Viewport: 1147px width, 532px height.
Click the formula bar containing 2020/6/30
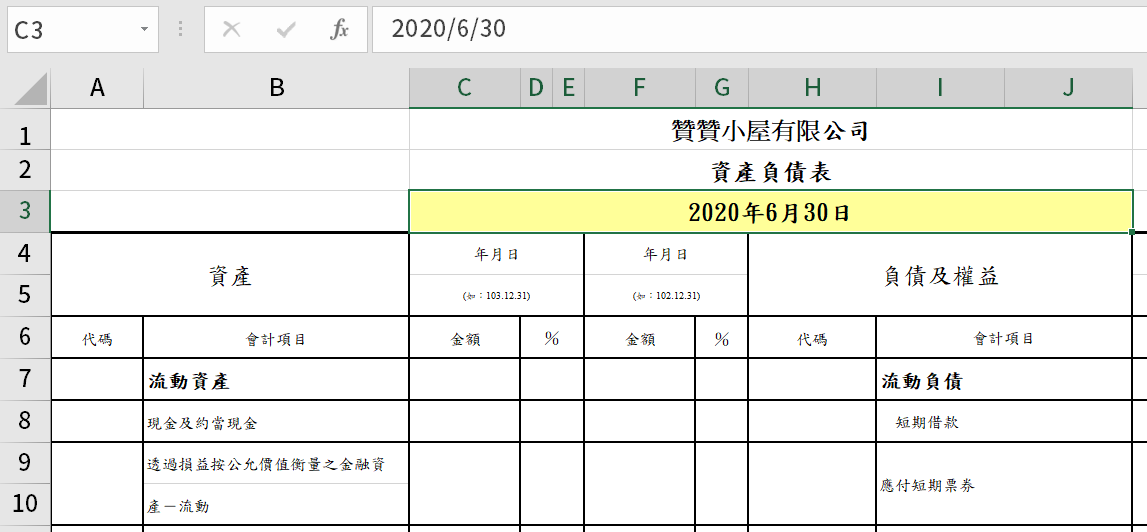[759, 30]
